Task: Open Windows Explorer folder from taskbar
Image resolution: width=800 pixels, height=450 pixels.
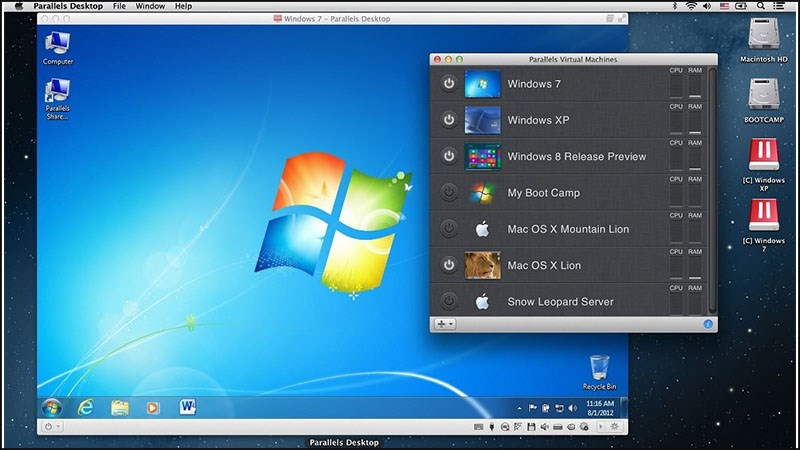Action: point(119,407)
